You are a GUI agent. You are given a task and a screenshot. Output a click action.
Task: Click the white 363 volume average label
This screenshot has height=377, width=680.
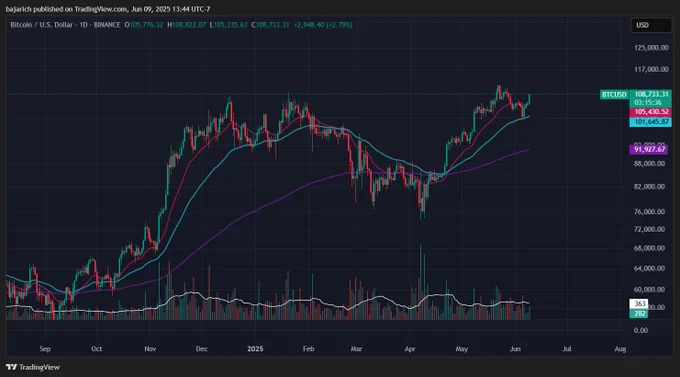(639, 304)
